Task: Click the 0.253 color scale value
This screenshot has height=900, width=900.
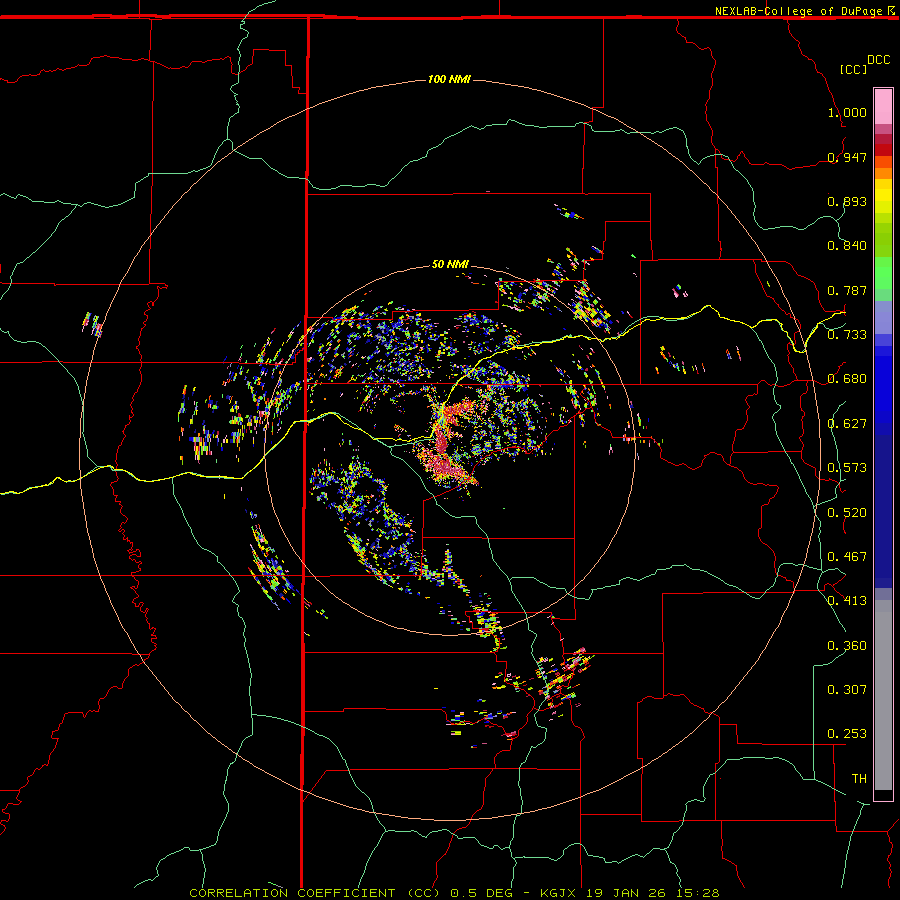Action: pyautogui.click(x=847, y=734)
